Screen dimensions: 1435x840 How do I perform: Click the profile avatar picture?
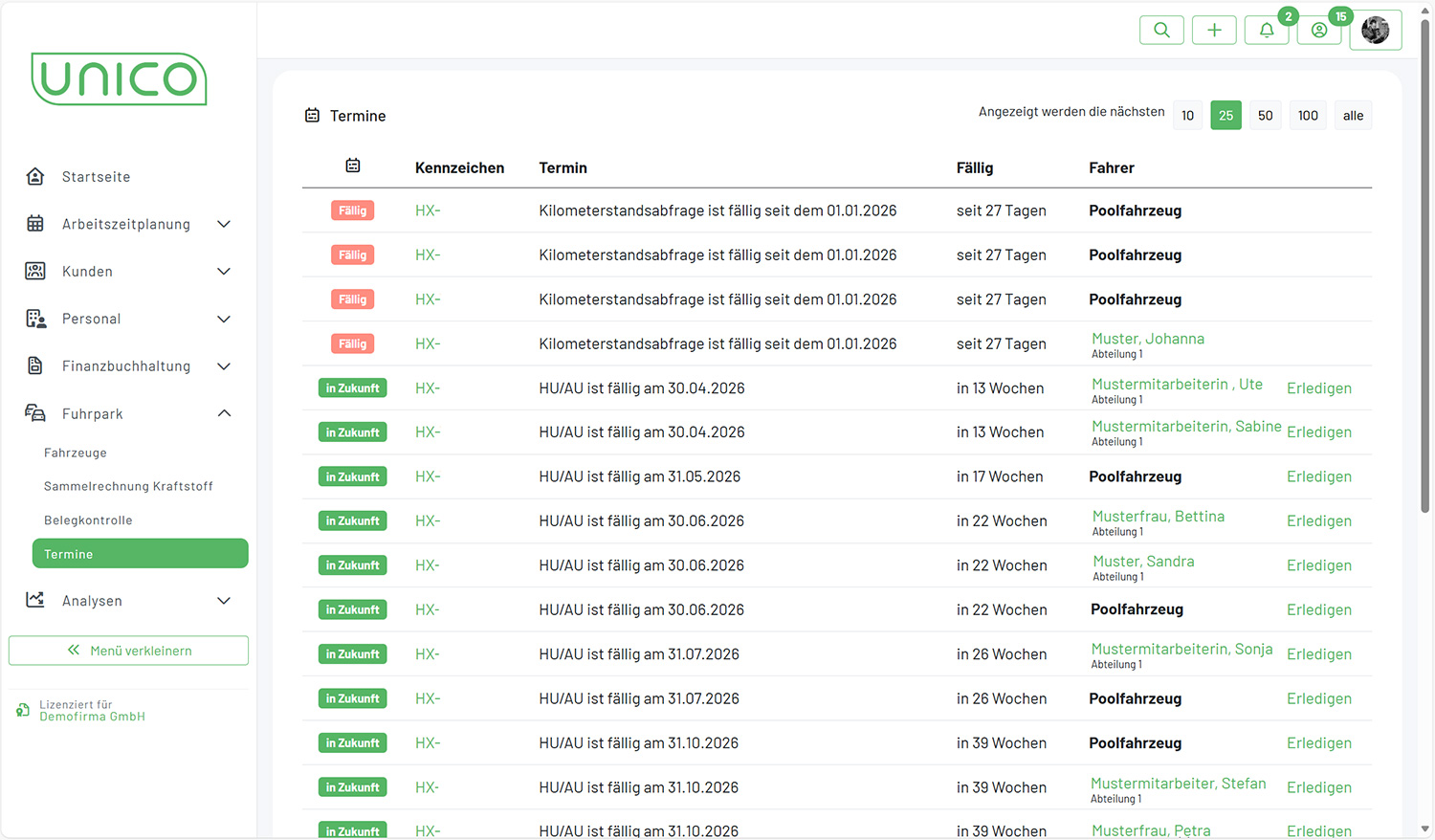pyautogui.click(x=1375, y=30)
